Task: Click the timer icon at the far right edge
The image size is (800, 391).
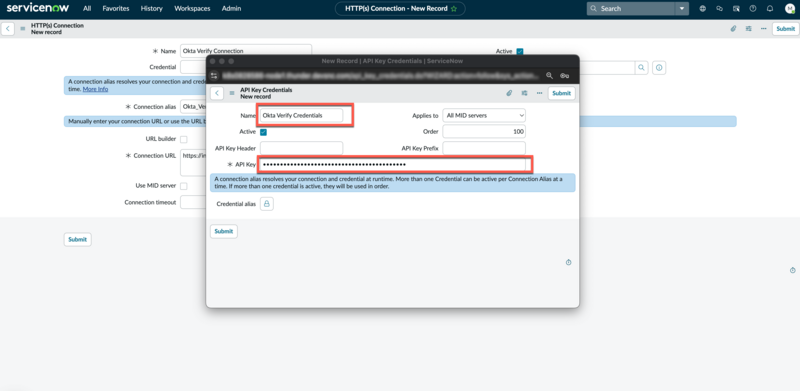Action: point(792,270)
